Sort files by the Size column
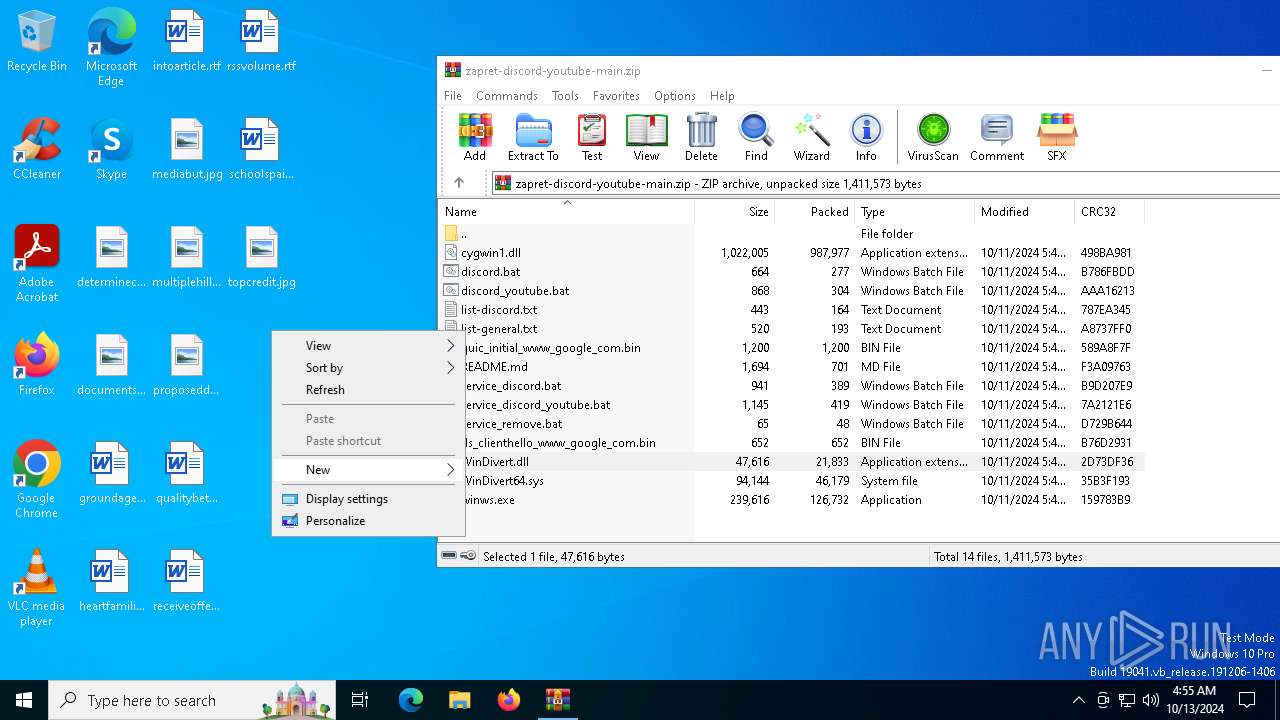The height and width of the screenshot is (720, 1280). 734,212
